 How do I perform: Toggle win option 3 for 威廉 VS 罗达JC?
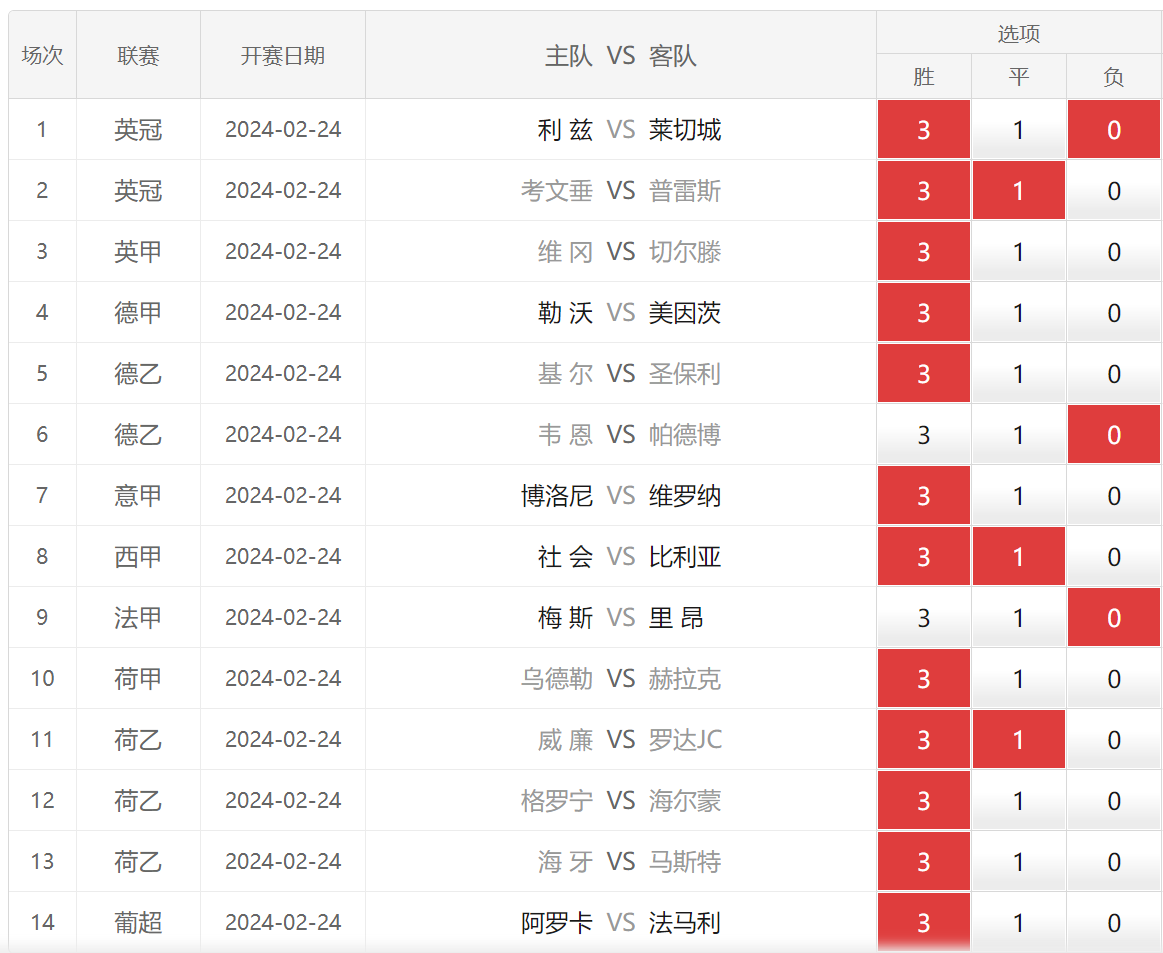tap(923, 739)
